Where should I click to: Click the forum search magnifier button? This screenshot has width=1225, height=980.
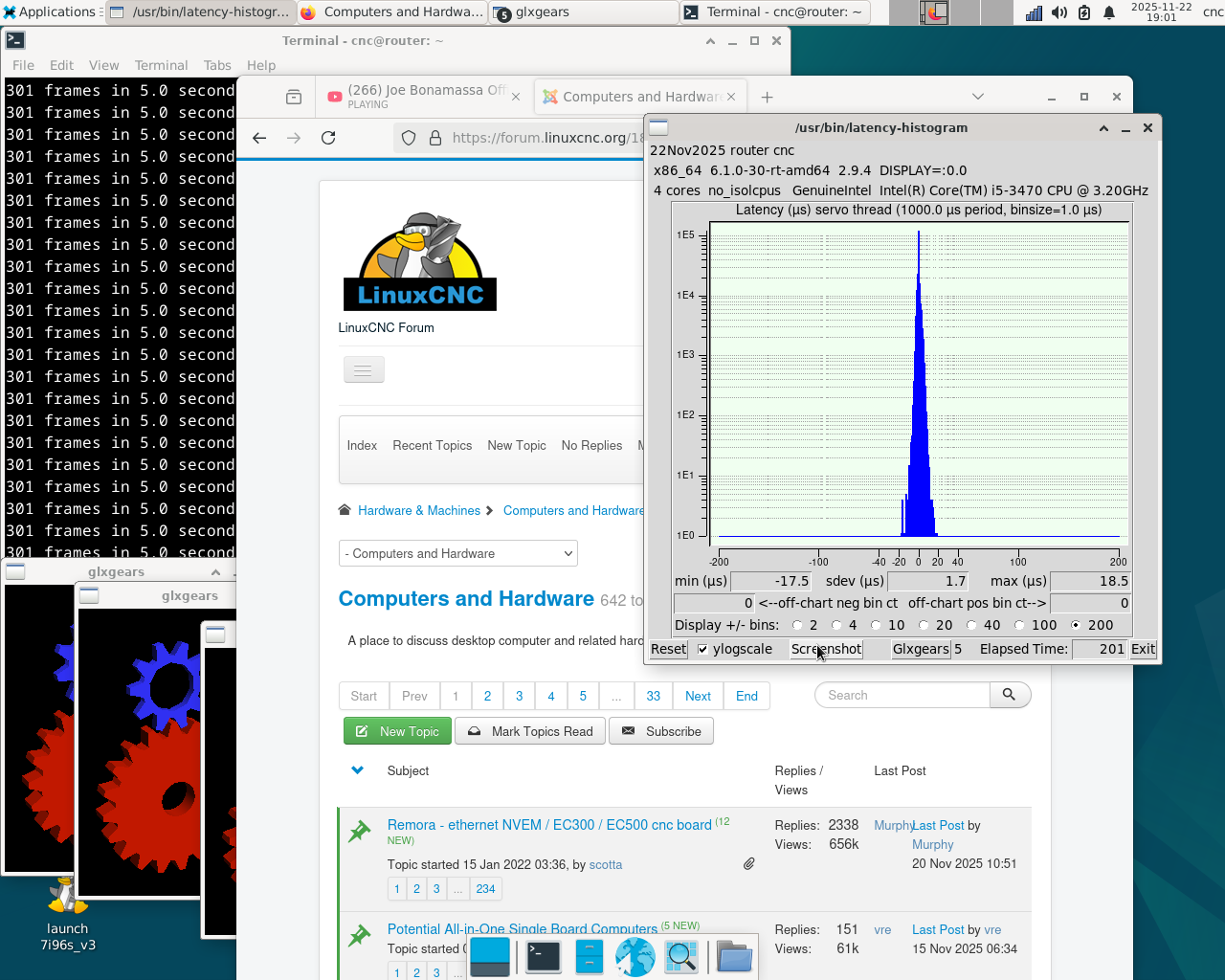tap(1009, 695)
